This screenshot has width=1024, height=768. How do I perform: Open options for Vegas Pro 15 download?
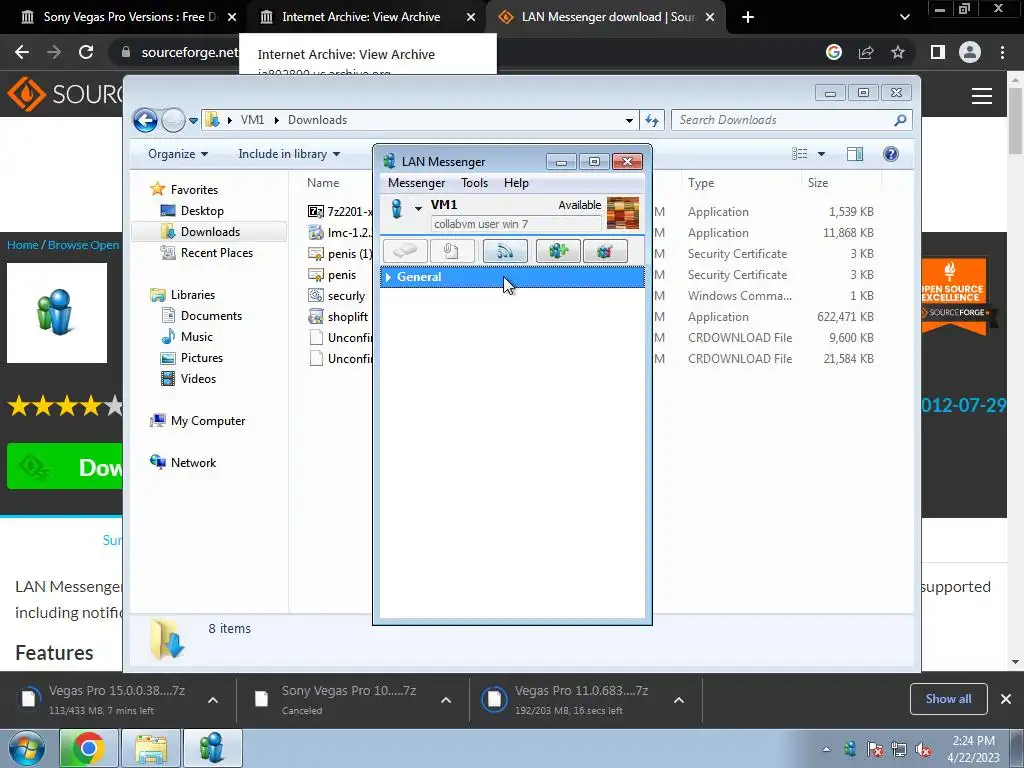click(x=213, y=700)
